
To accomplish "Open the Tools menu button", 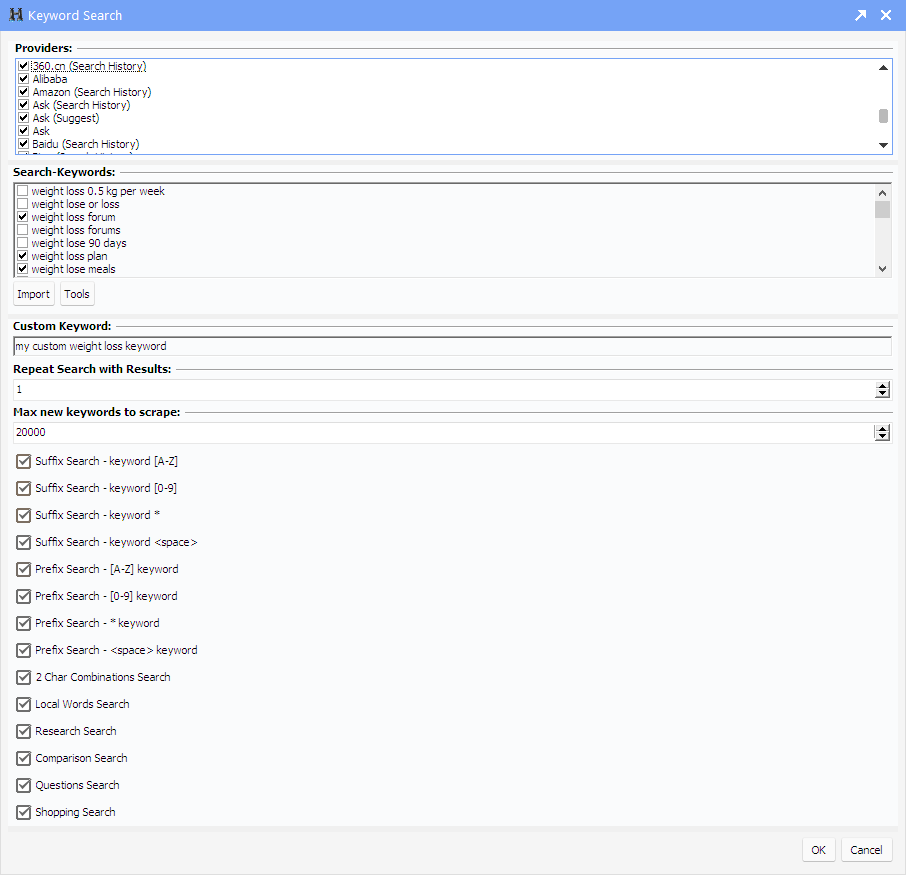I will coord(77,294).
